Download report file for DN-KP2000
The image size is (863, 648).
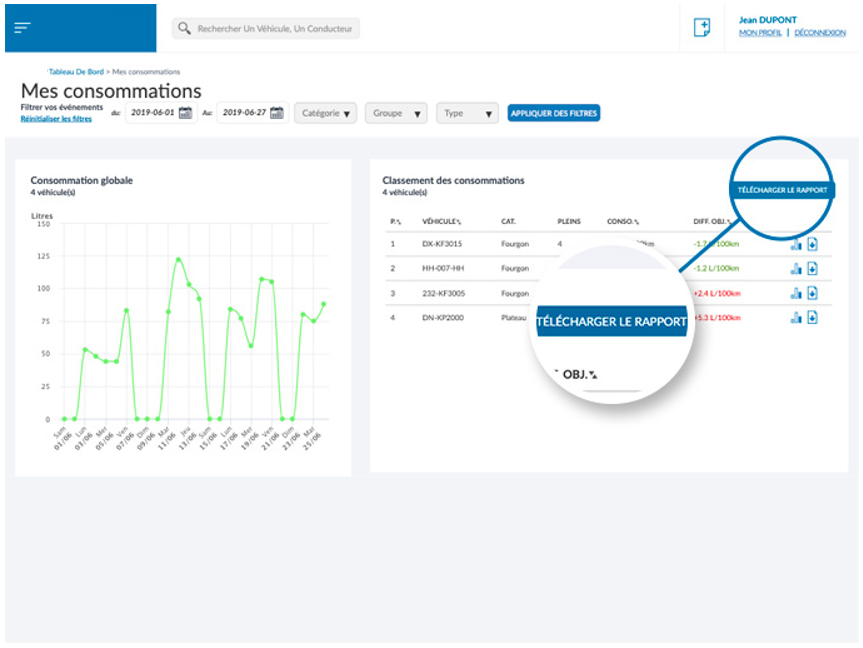click(x=812, y=317)
